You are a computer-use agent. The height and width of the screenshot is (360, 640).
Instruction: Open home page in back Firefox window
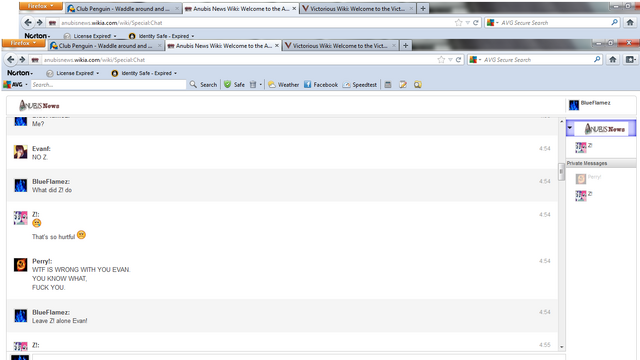(630, 22)
